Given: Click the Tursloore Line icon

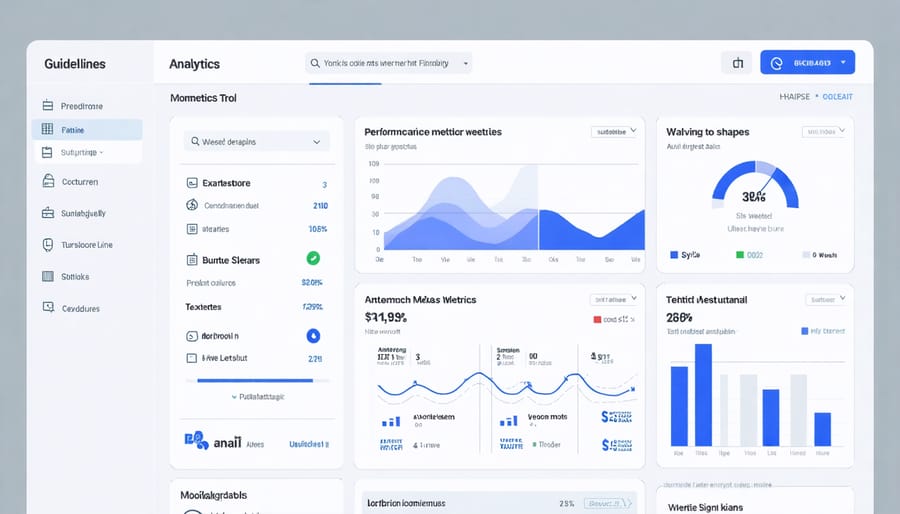Looking at the screenshot, I should point(48,245).
